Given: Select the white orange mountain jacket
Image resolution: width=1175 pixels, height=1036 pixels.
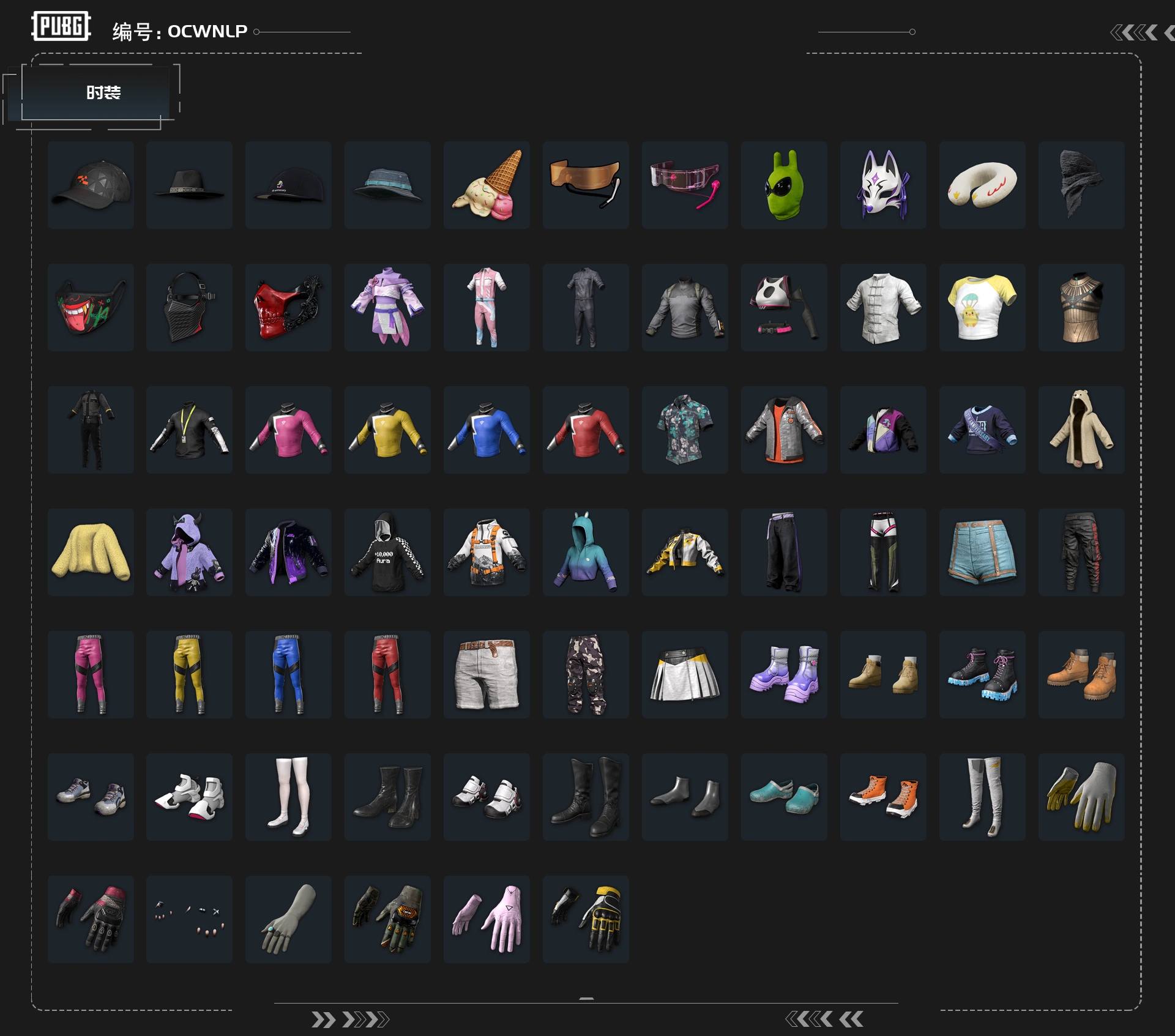Looking at the screenshot, I should pos(487,552).
